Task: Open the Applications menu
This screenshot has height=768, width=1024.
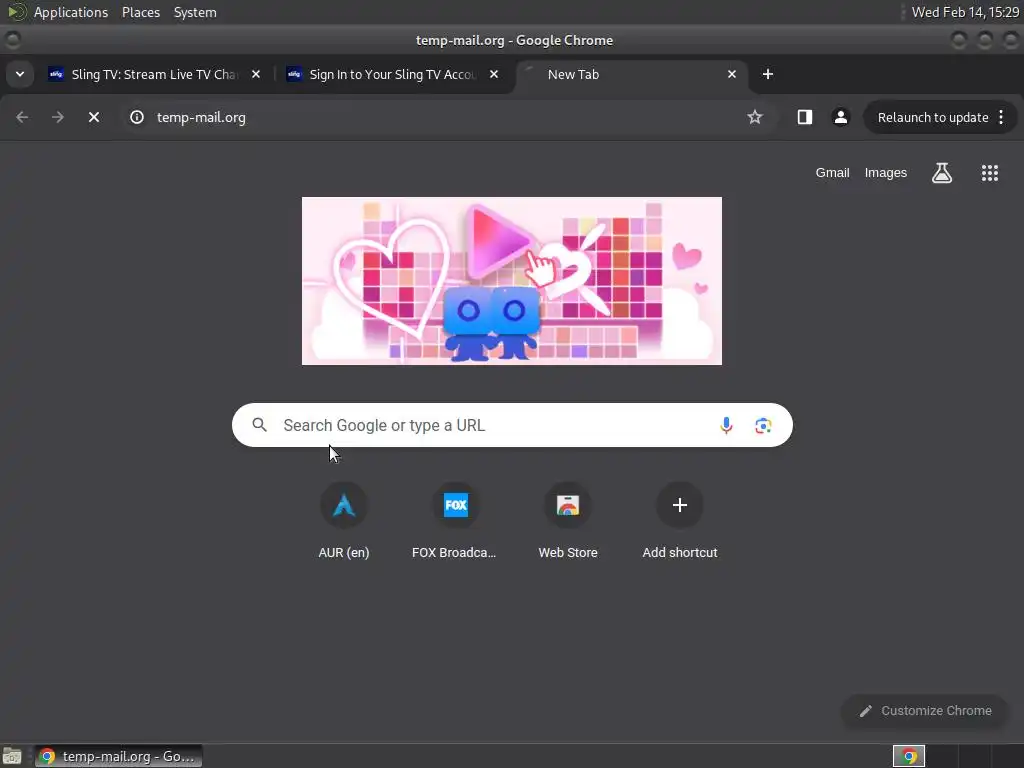Action: pos(71,12)
